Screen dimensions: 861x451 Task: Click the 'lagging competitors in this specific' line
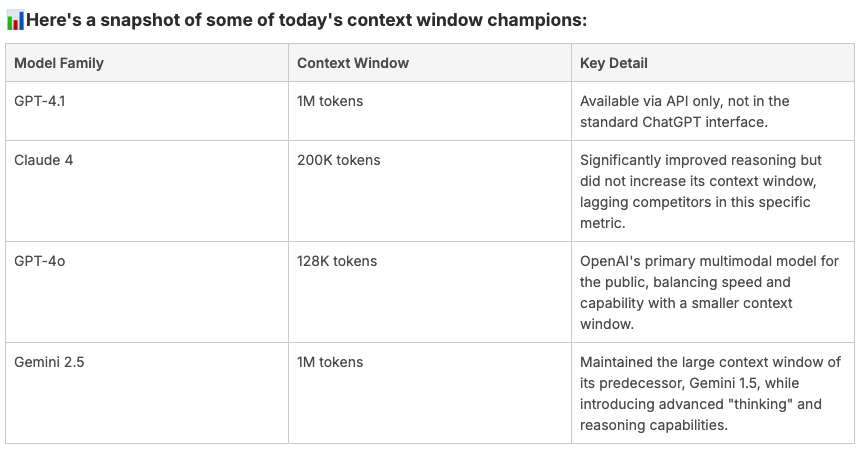pos(695,202)
